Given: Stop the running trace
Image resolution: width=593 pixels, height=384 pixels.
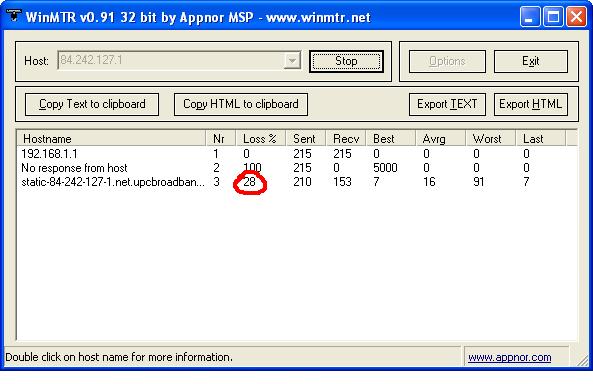Looking at the screenshot, I should pos(346,61).
